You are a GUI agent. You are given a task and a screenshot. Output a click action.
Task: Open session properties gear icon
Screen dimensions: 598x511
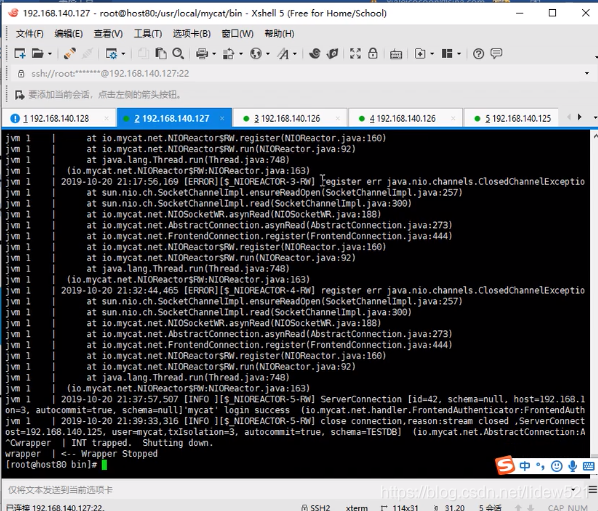coord(111,54)
